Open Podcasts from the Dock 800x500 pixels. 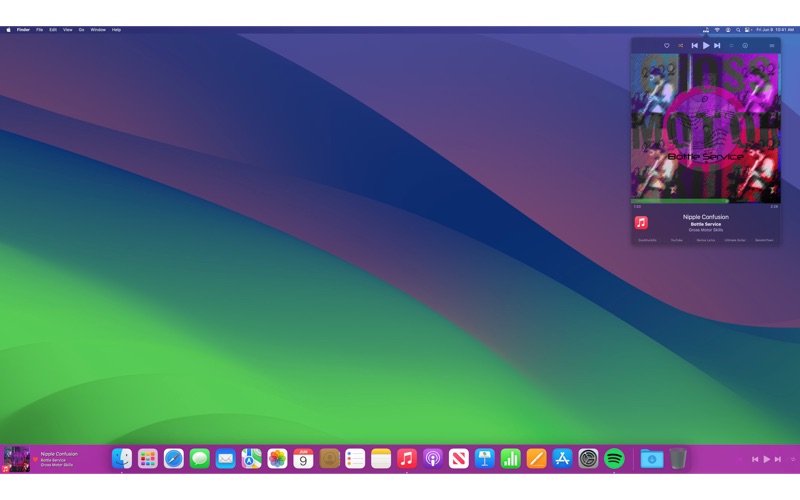433,458
